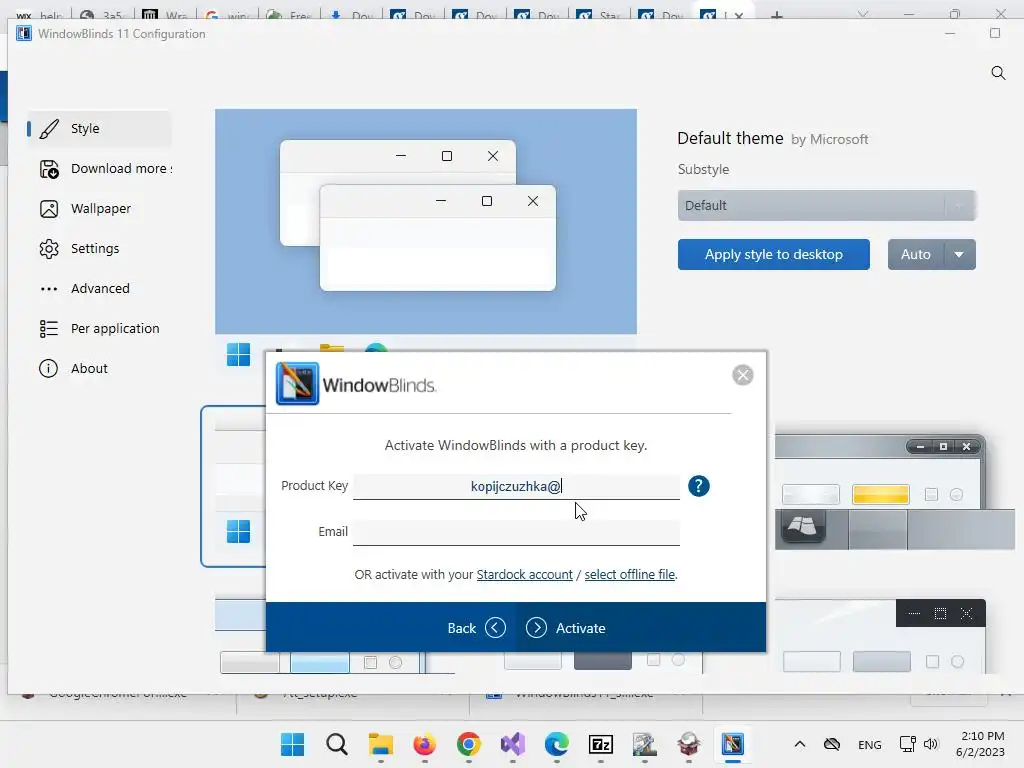
Task: Open the Substyle Default dropdown
Action: (x=827, y=206)
